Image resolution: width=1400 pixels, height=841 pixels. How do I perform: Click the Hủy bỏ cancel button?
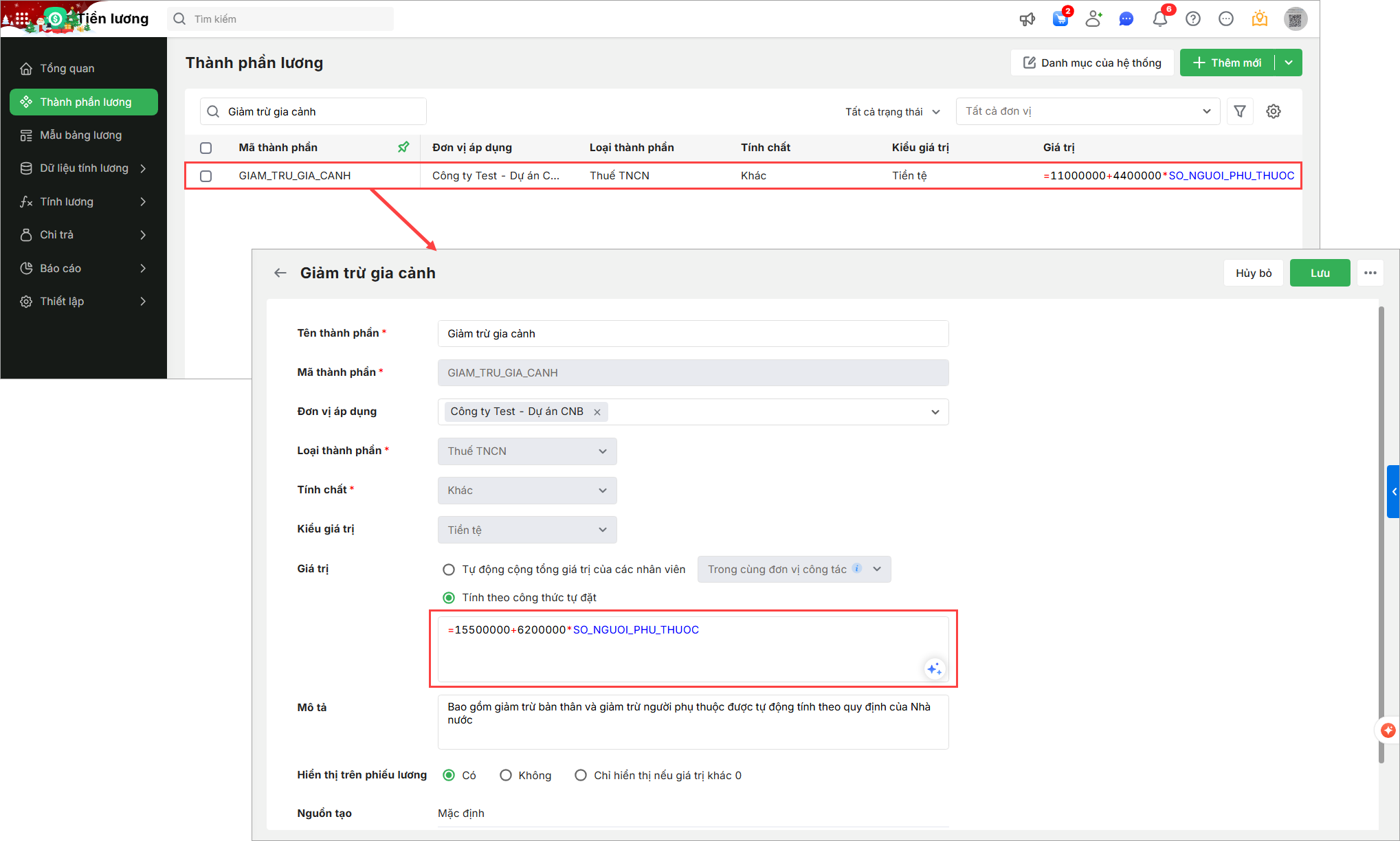[x=1253, y=273]
